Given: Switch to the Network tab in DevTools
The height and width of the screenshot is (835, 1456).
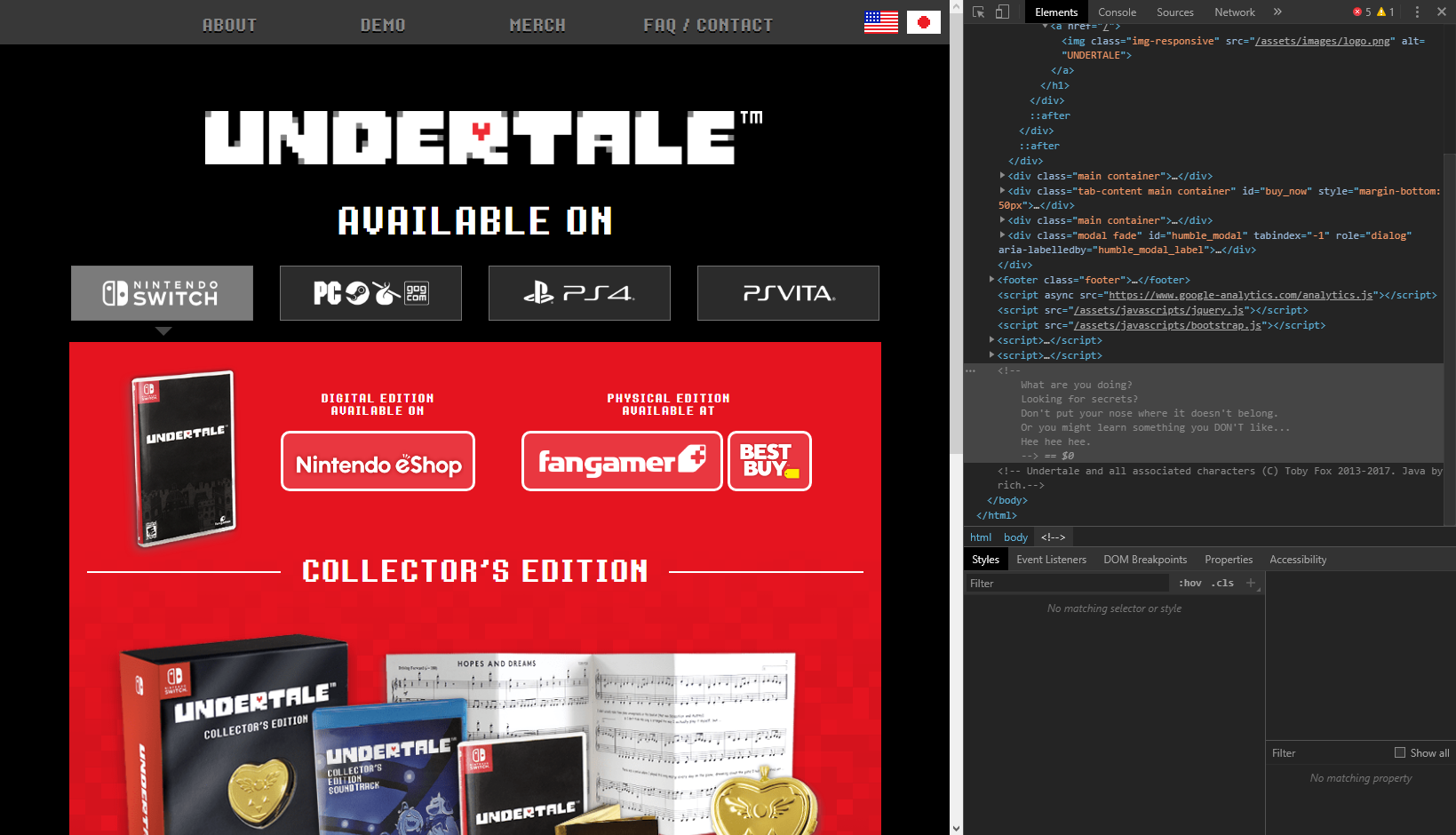Looking at the screenshot, I should click(1234, 12).
